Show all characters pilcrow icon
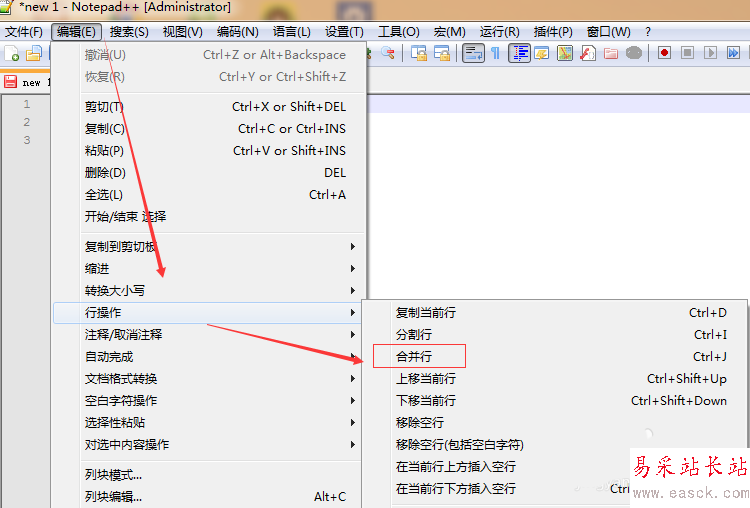This screenshot has width=750, height=508. 496,53
